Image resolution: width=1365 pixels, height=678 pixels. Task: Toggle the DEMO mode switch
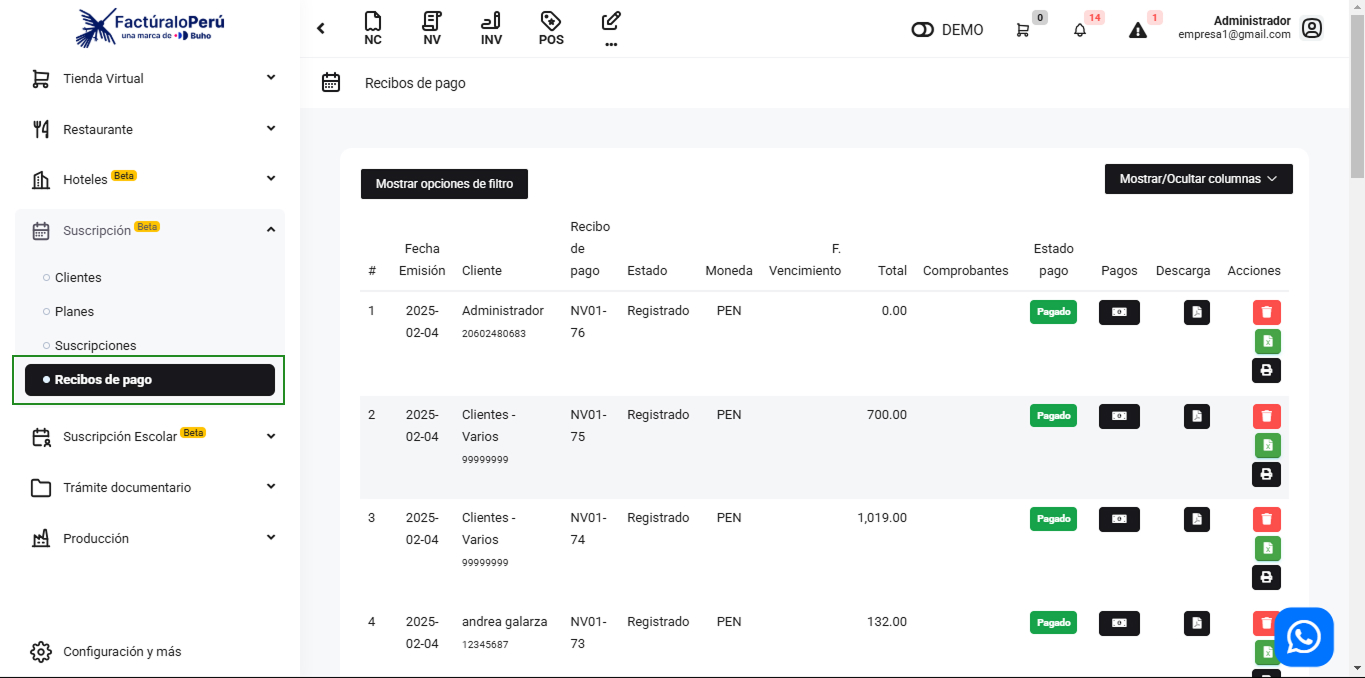[922, 30]
